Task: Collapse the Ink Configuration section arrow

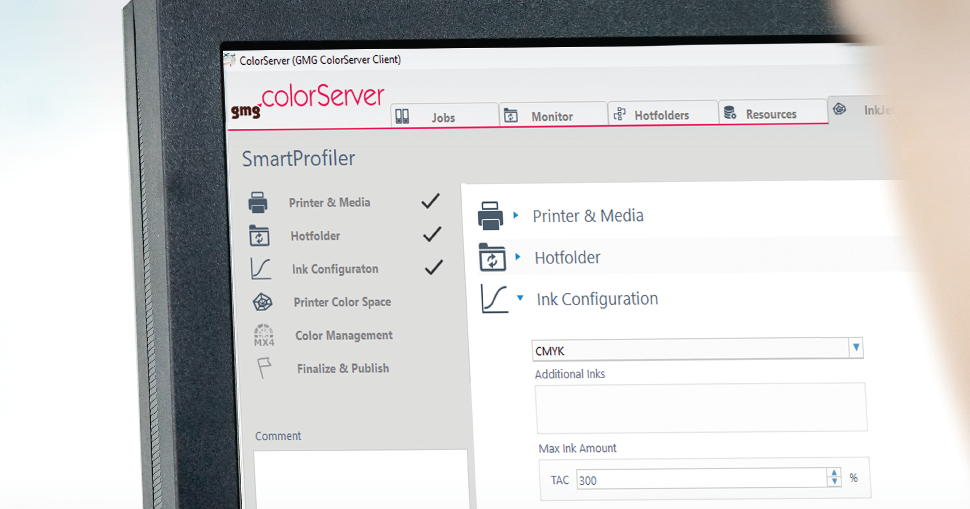Action: [520, 298]
